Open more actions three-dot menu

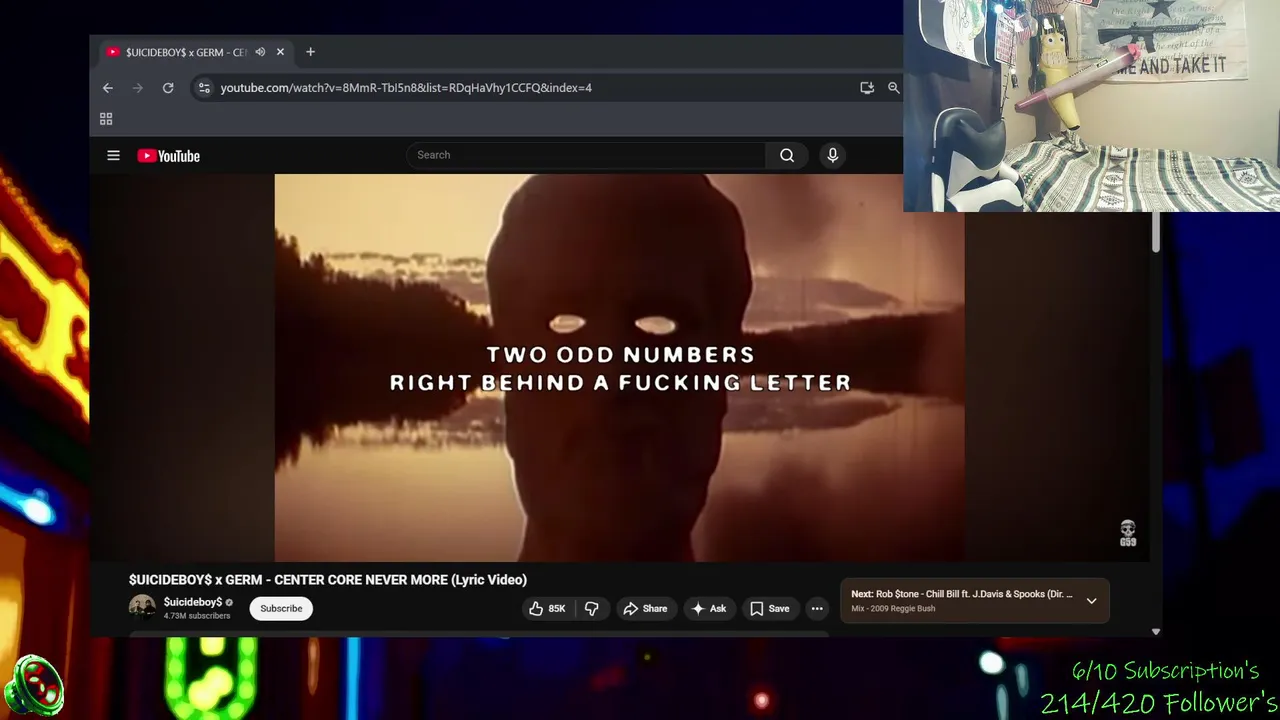(817, 608)
